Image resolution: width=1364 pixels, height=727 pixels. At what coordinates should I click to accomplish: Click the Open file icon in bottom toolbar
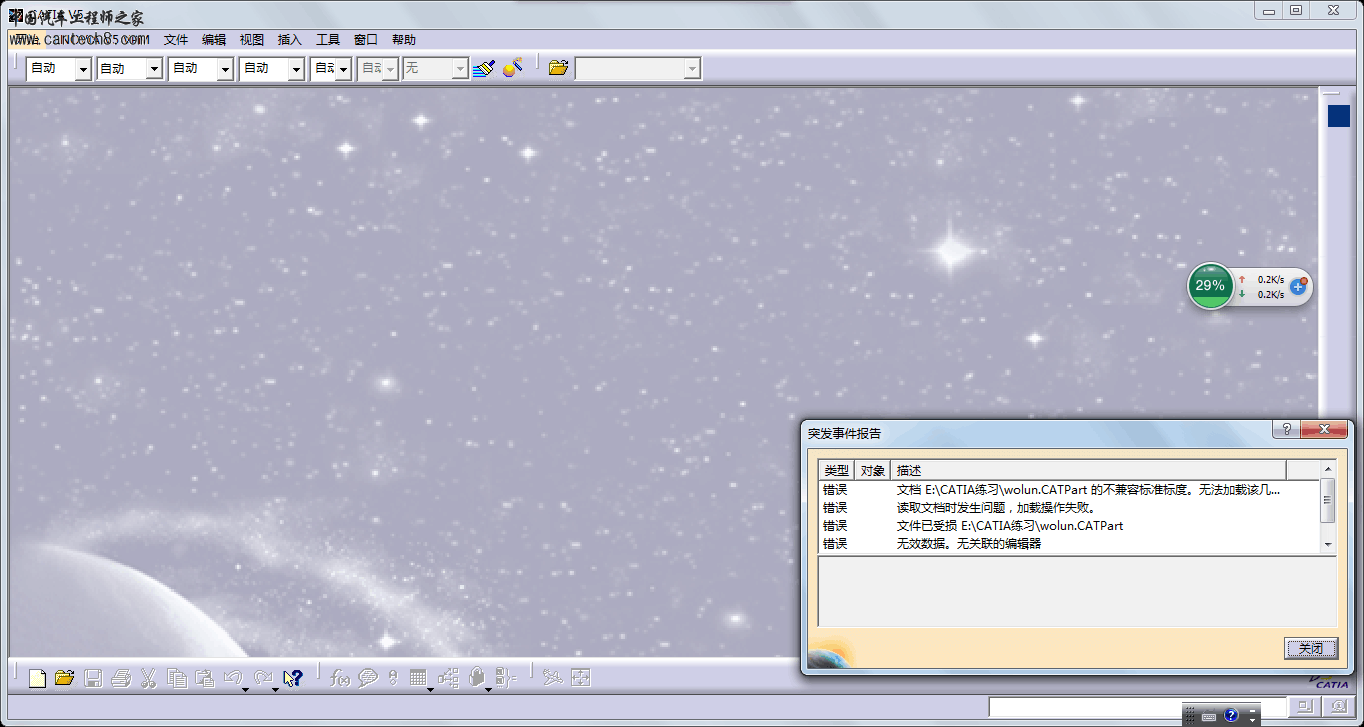point(64,678)
